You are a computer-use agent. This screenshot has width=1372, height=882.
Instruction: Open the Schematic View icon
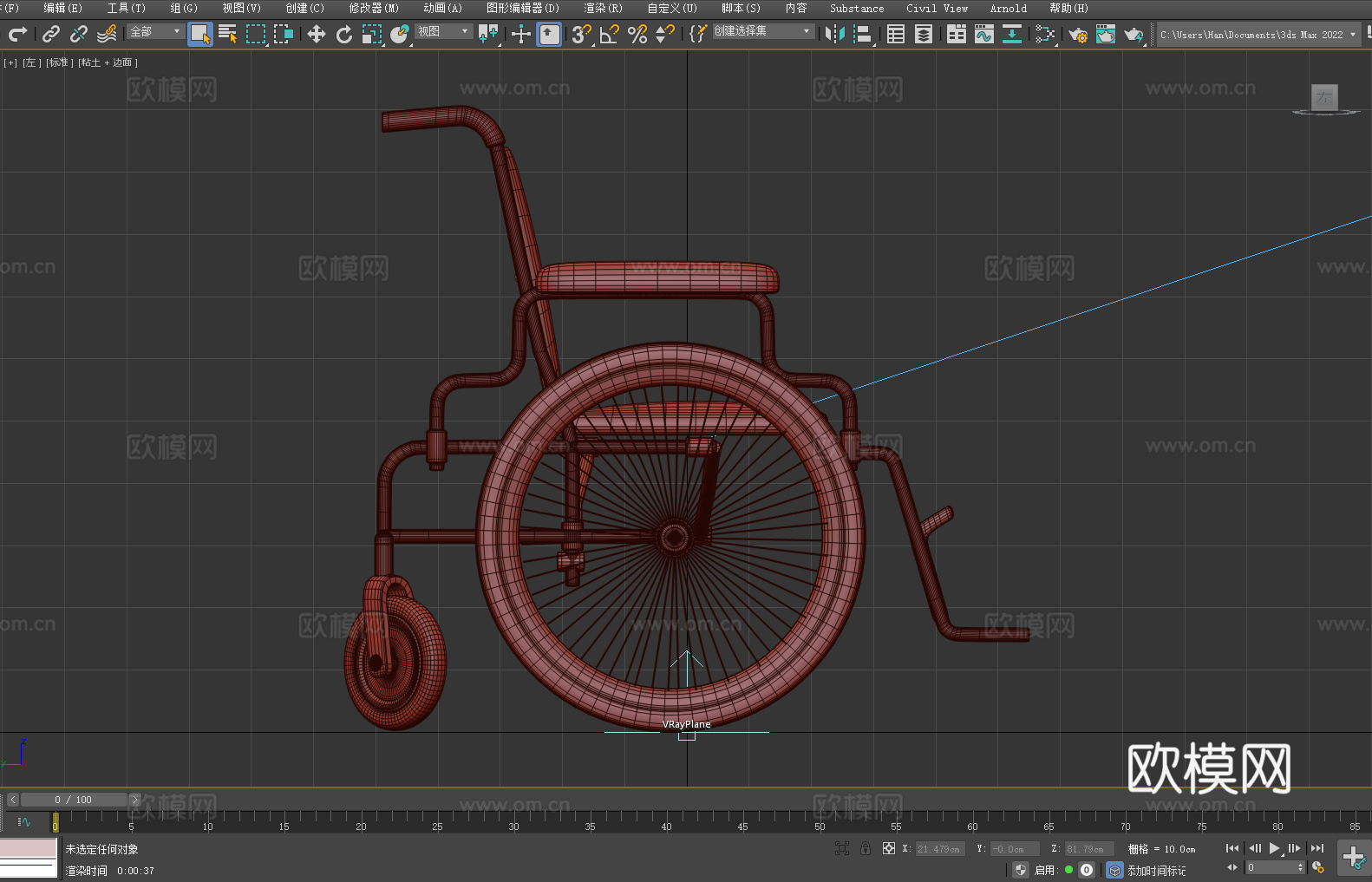pos(1012,34)
